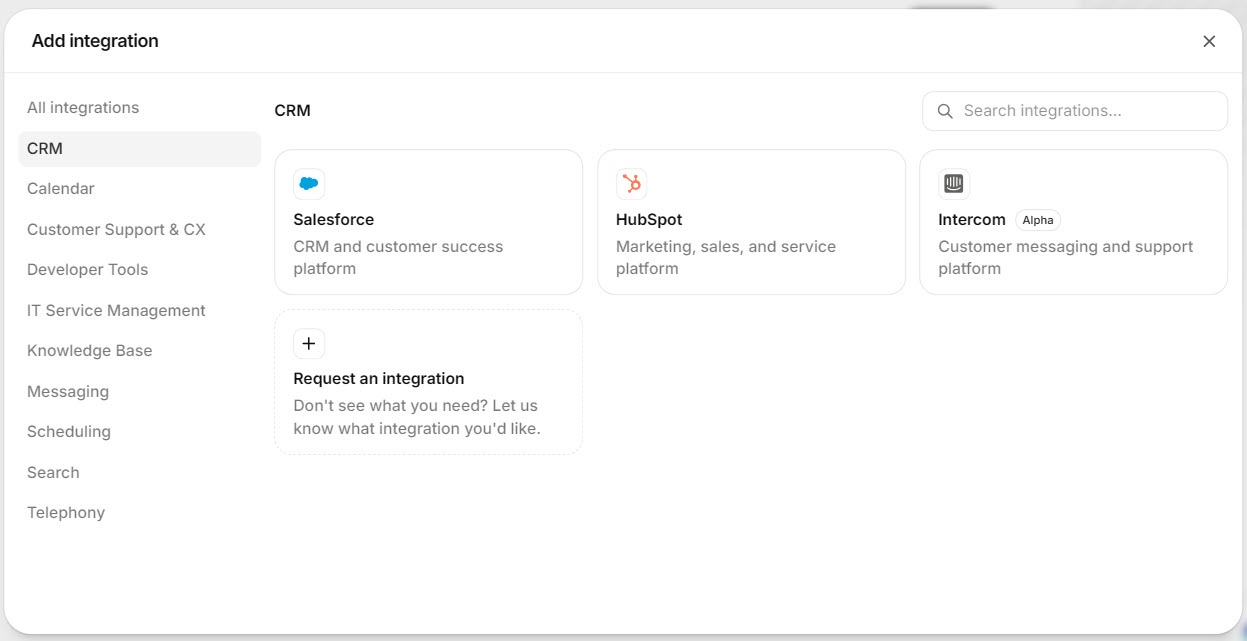Click the Alpha badge on Intercom
Viewport: 1247px width, 641px height.
click(1038, 220)
